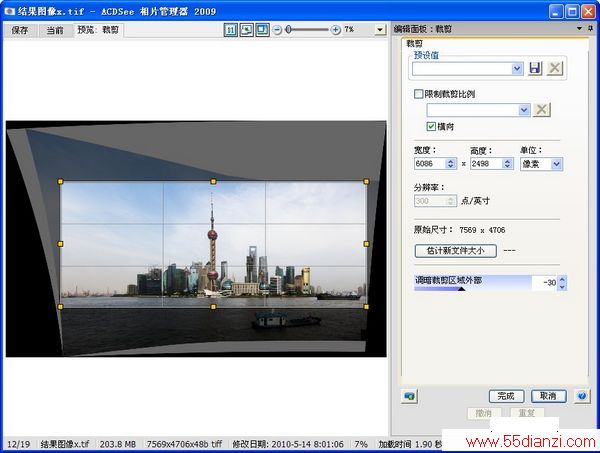Click status bar 7569x4706x48b tiff text
Viewport: 600px width, 453px height.
[184, 444]
